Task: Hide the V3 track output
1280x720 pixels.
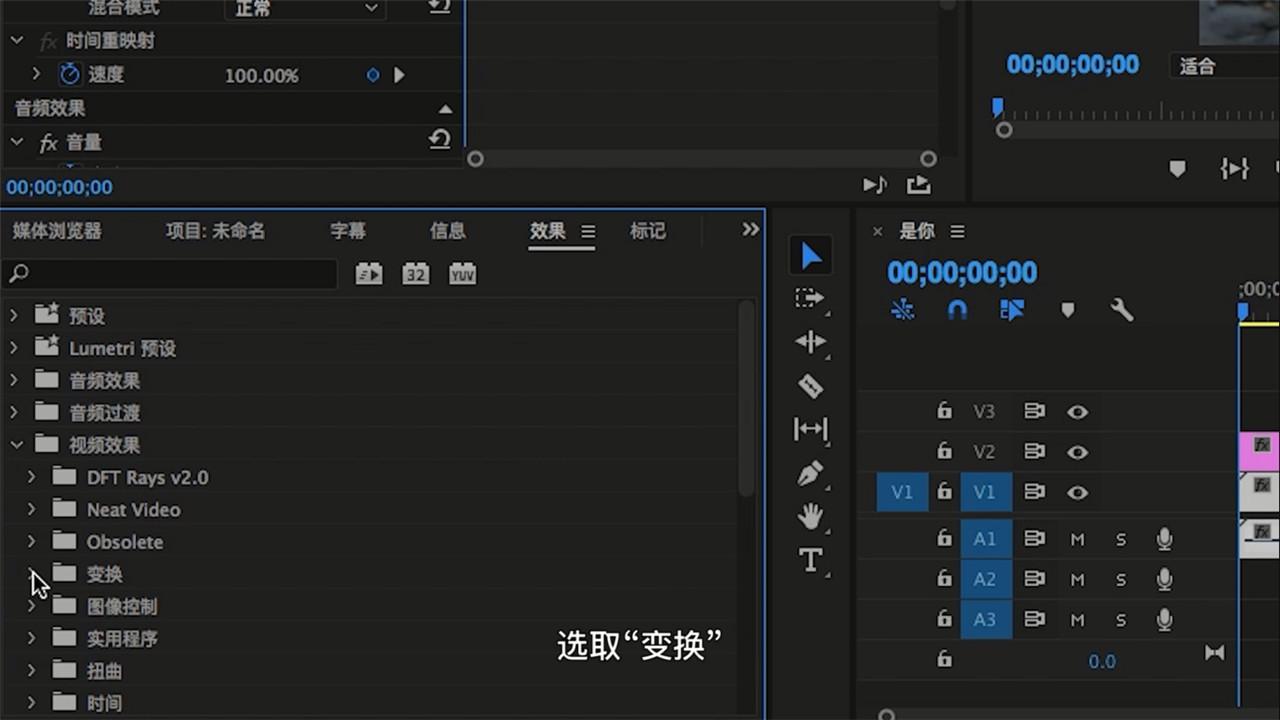Action: 1077,411
